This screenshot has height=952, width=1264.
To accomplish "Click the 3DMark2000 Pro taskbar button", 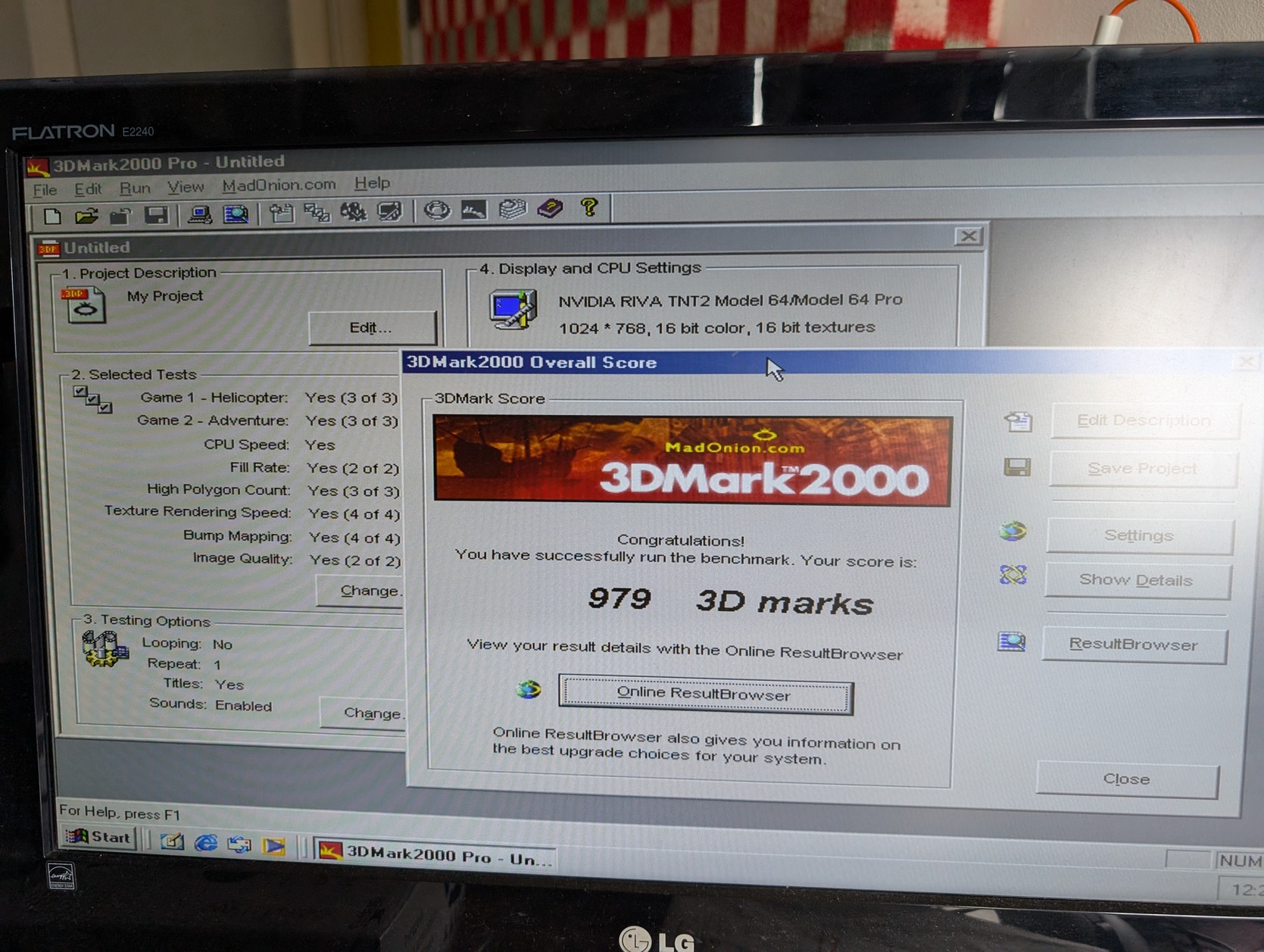I will click(436, 855).
